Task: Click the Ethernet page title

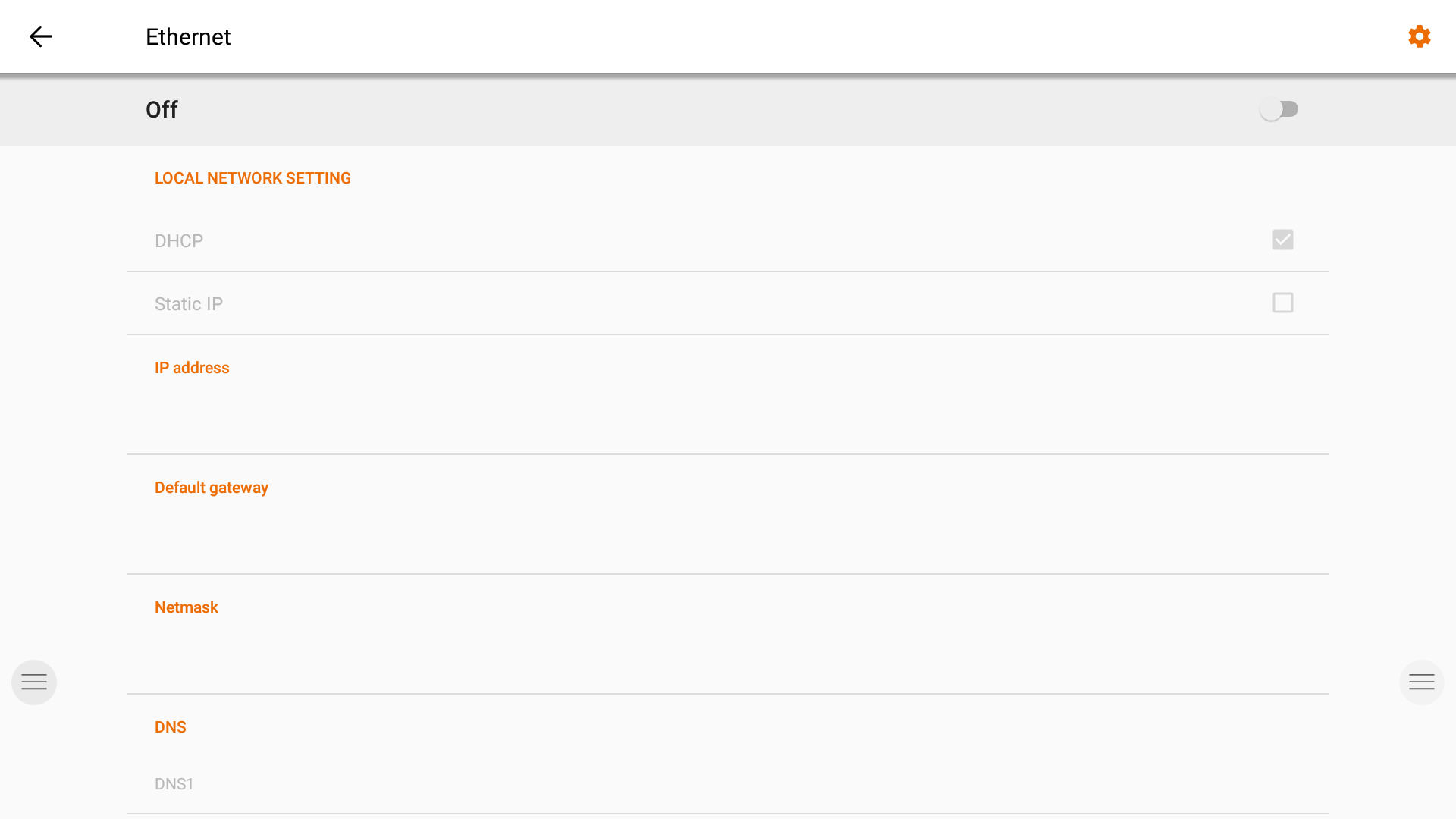Action: tap(188, 36)
